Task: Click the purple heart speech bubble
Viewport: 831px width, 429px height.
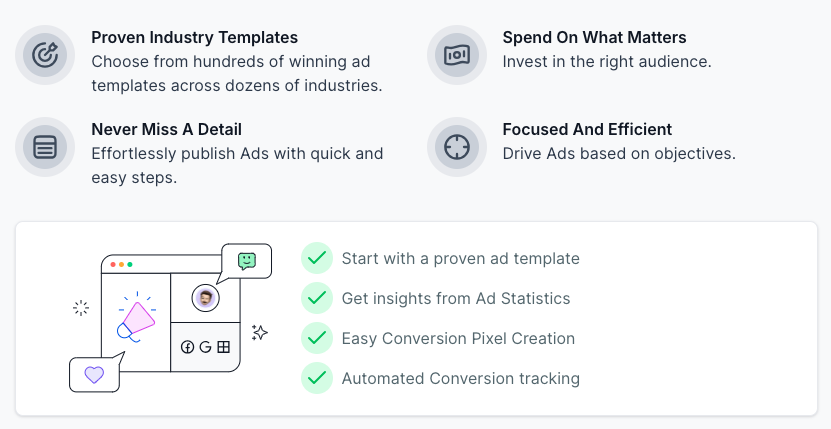Action: click(x=94, y=375)
